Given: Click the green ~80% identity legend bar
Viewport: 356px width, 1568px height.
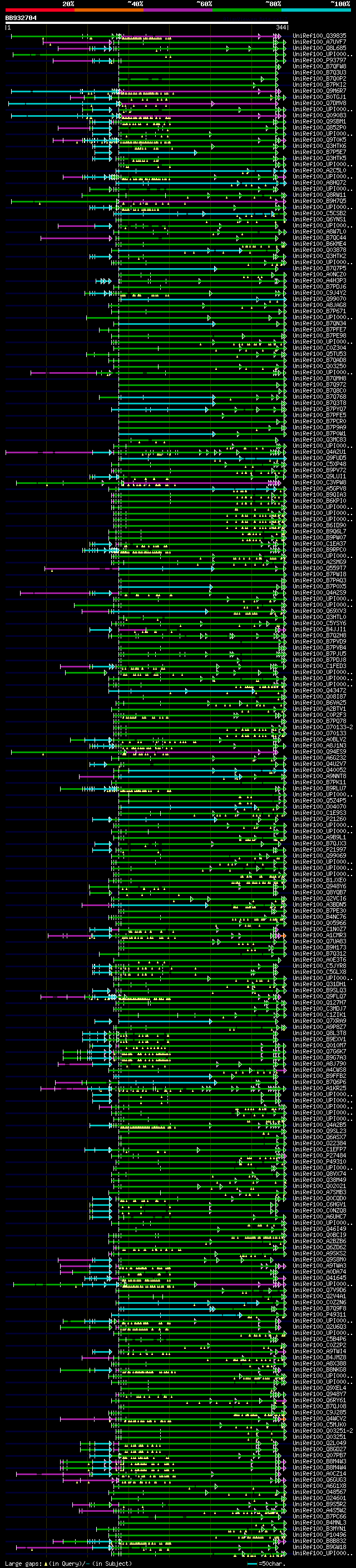Looking at the screenshot, I should coord(247,10).
